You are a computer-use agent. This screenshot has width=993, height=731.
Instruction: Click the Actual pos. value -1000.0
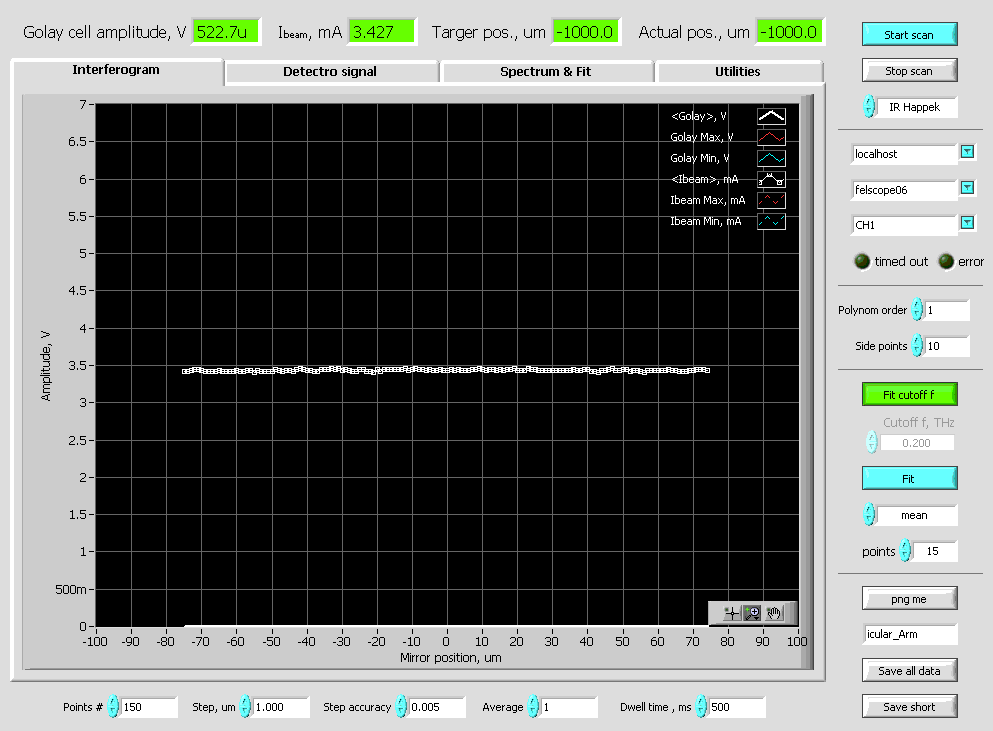click(x=790, y=32)
